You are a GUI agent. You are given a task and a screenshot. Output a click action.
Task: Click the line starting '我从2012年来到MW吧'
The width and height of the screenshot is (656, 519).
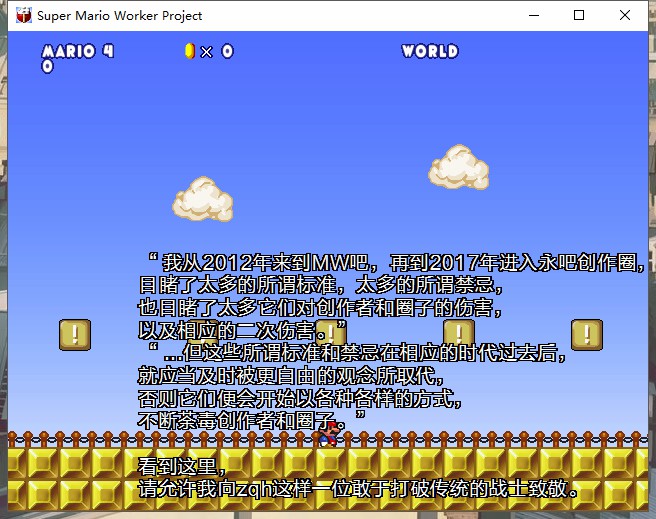click(x=395, y=263)
